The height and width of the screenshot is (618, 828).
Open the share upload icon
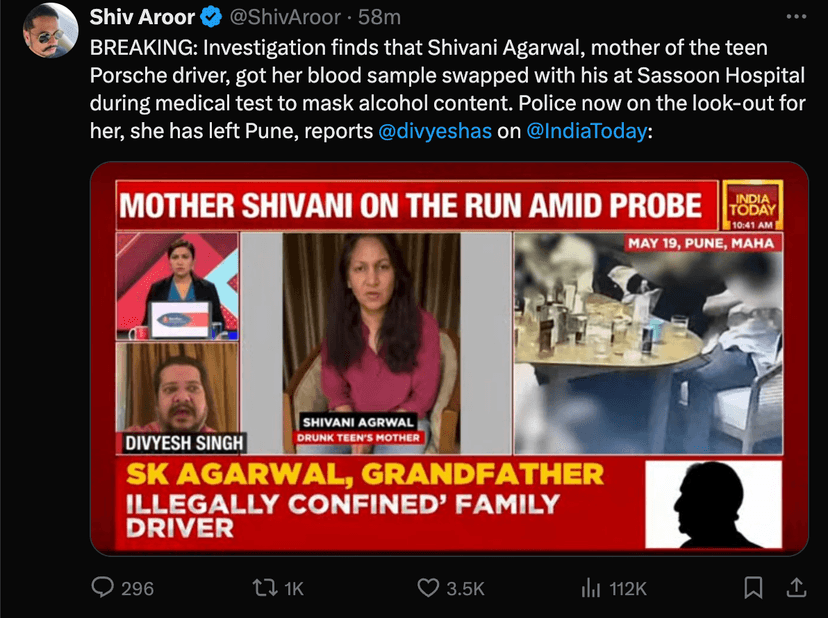click(796, 587)
